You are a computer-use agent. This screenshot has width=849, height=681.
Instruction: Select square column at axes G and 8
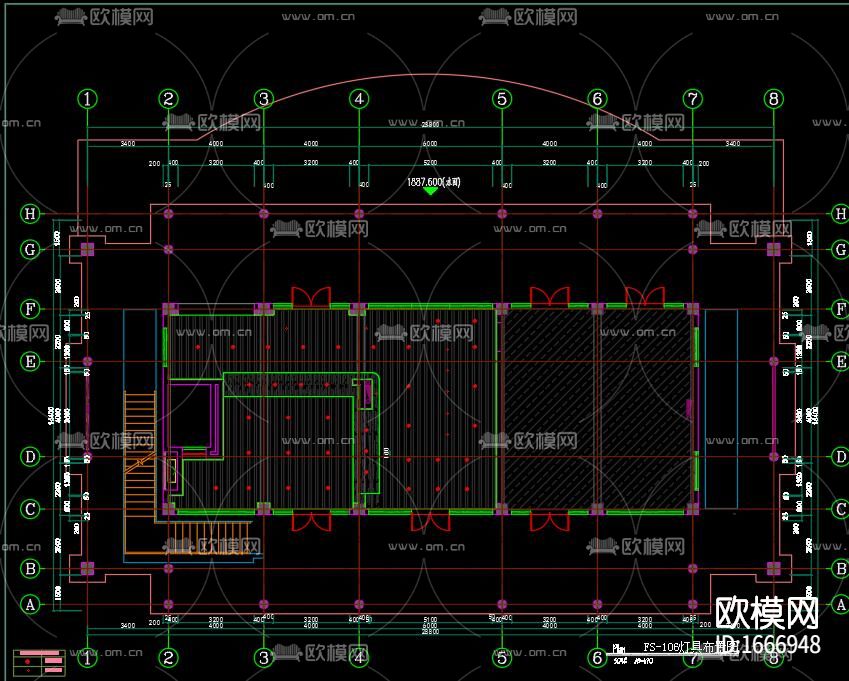click(x=774, y=250)
